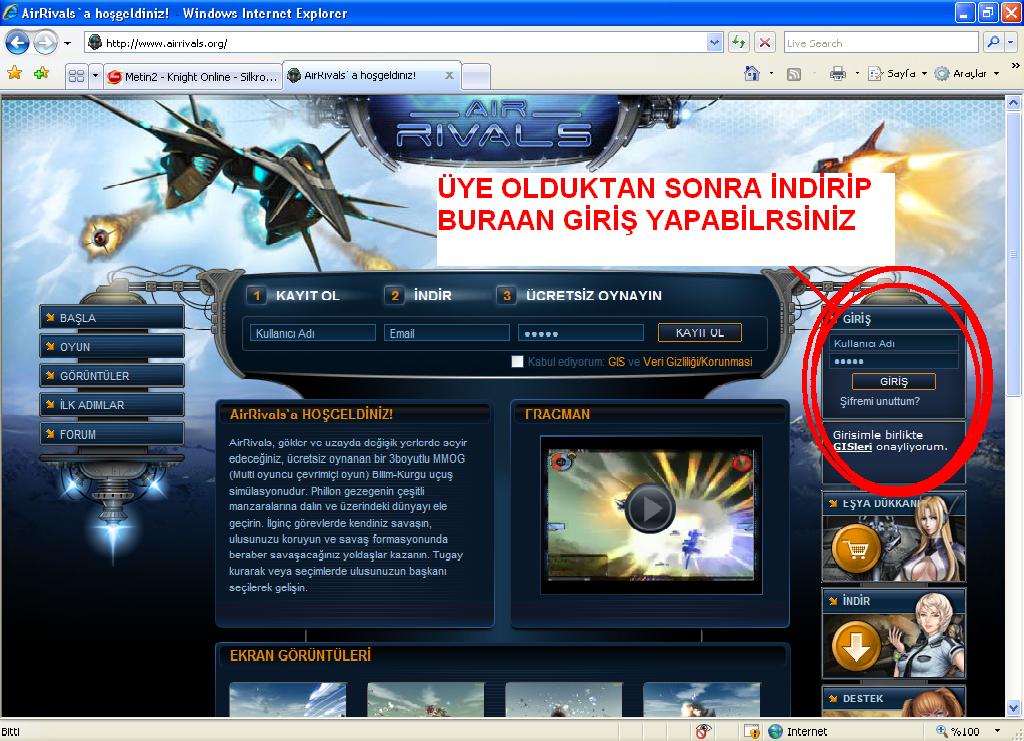The image size is (1024, 741).
Task: Open the DESTEK support banner
Action: (x=893, y=701)
